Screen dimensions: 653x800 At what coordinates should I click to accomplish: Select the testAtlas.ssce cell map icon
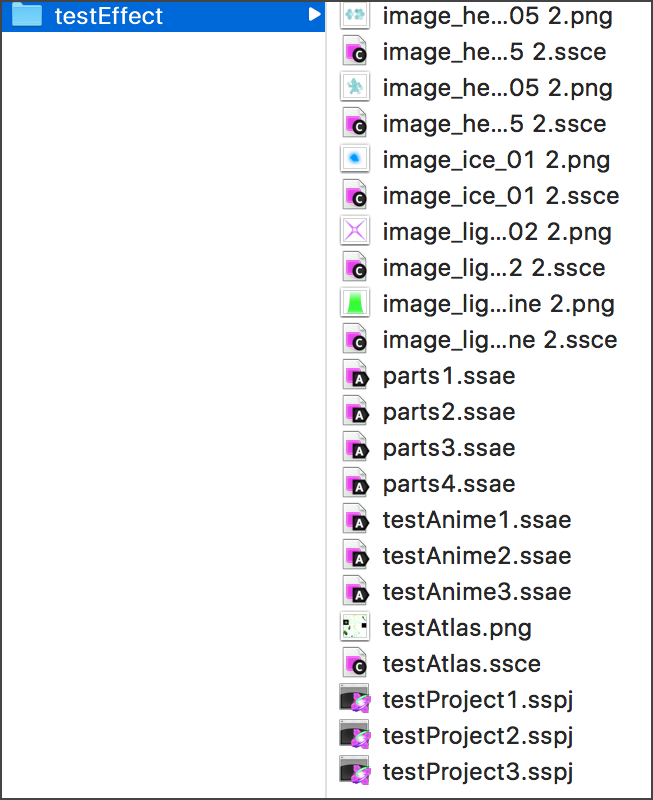point(355,664)
